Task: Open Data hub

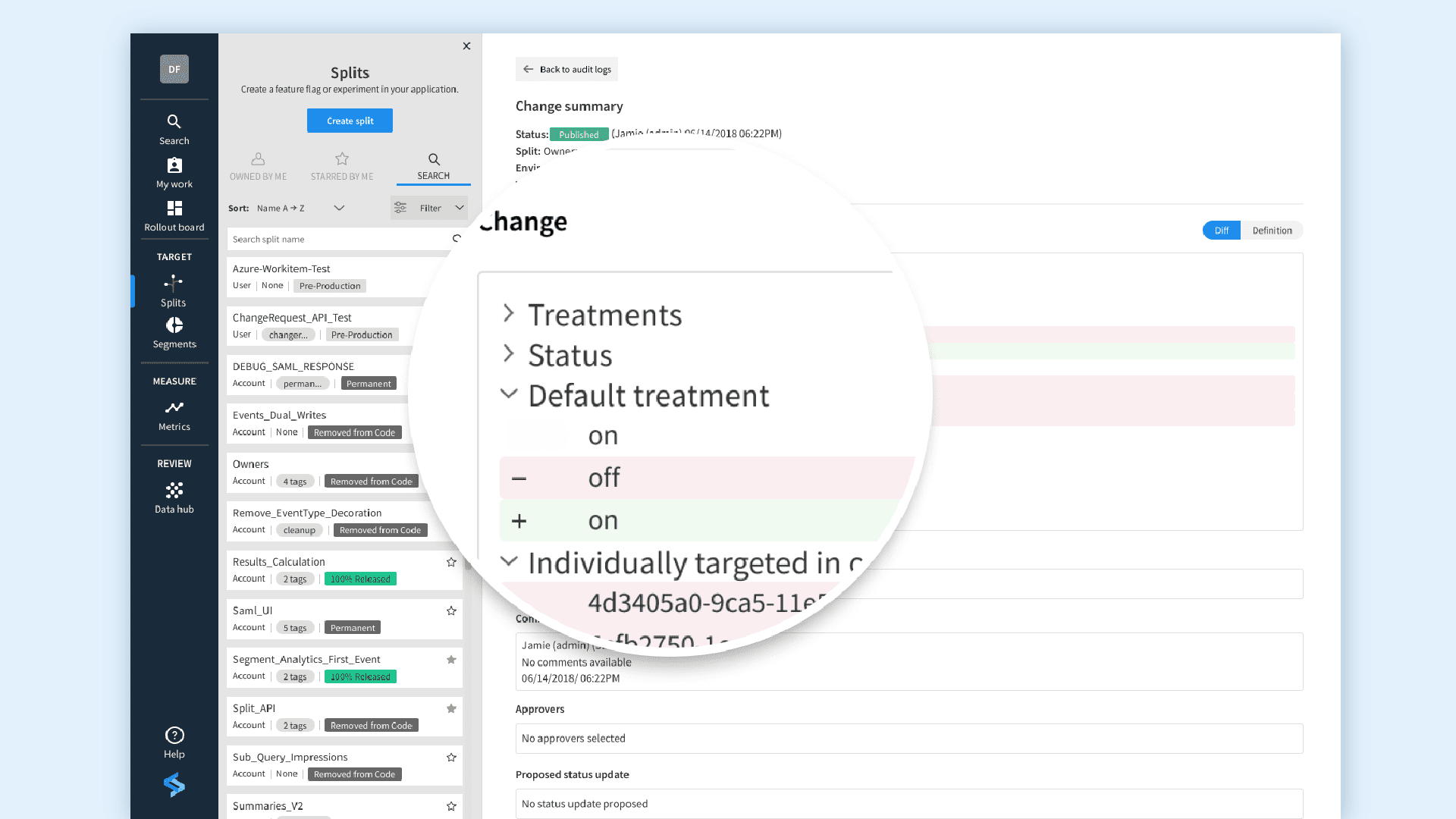Action: tap(174, 498)
